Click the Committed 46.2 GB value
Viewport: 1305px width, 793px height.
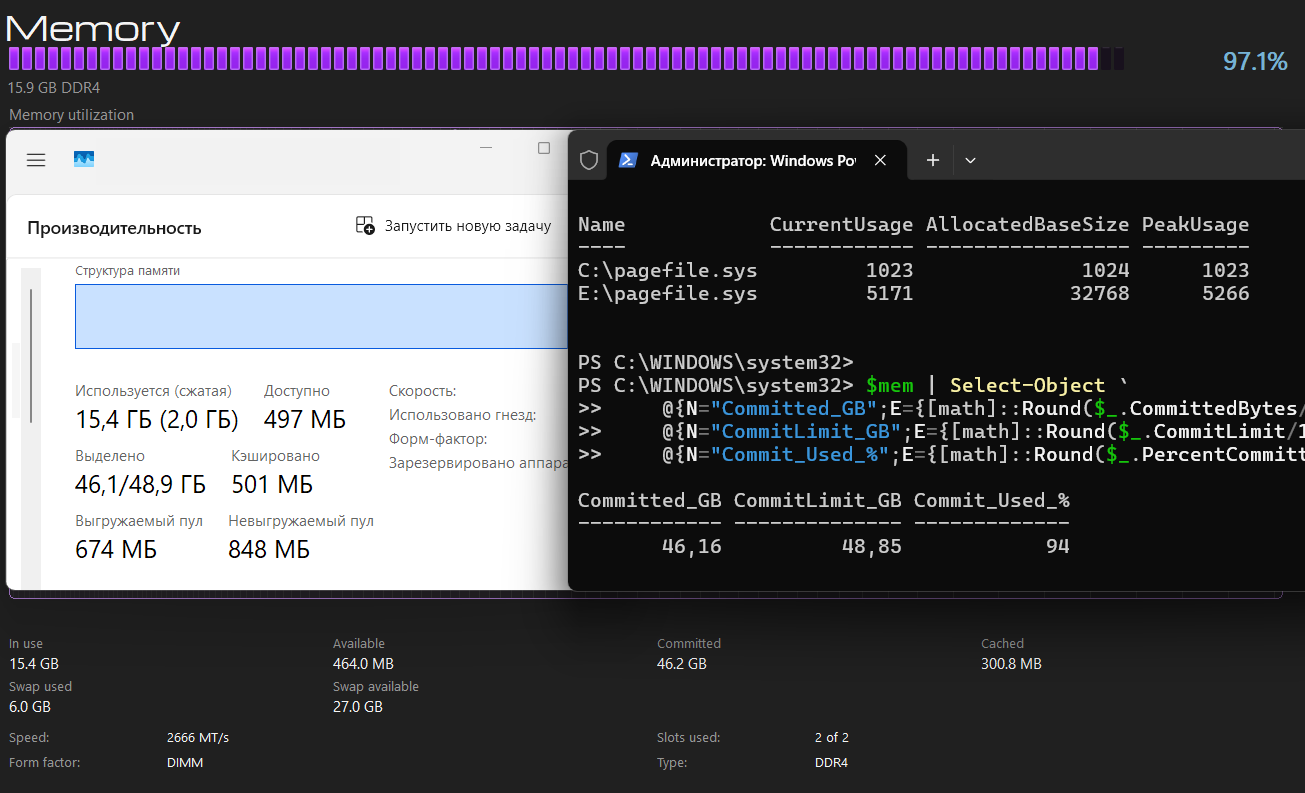(682, 664)
